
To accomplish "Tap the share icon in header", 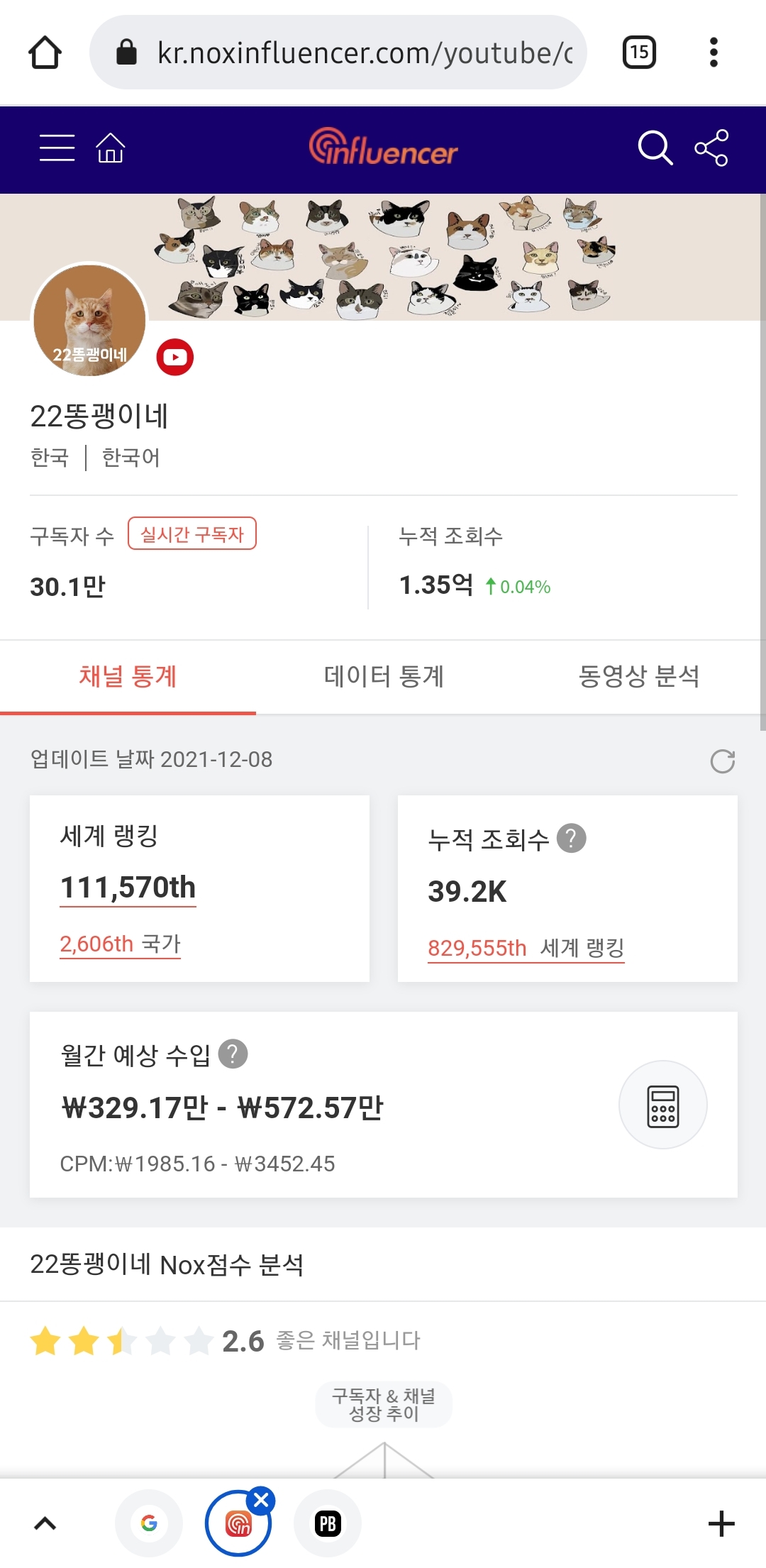I will 711,148.
